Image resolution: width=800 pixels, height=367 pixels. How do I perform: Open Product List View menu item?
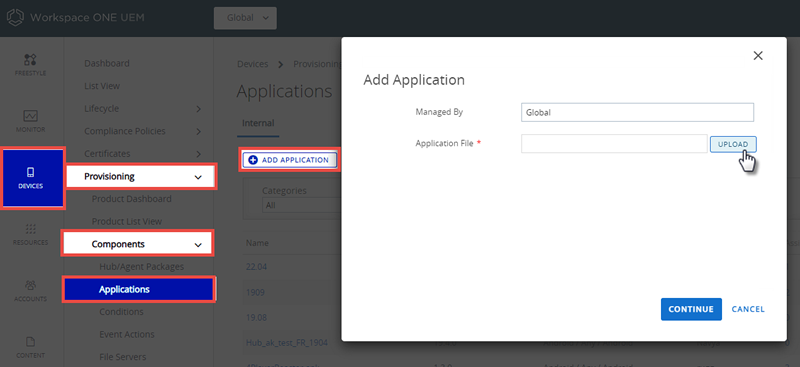127,222
